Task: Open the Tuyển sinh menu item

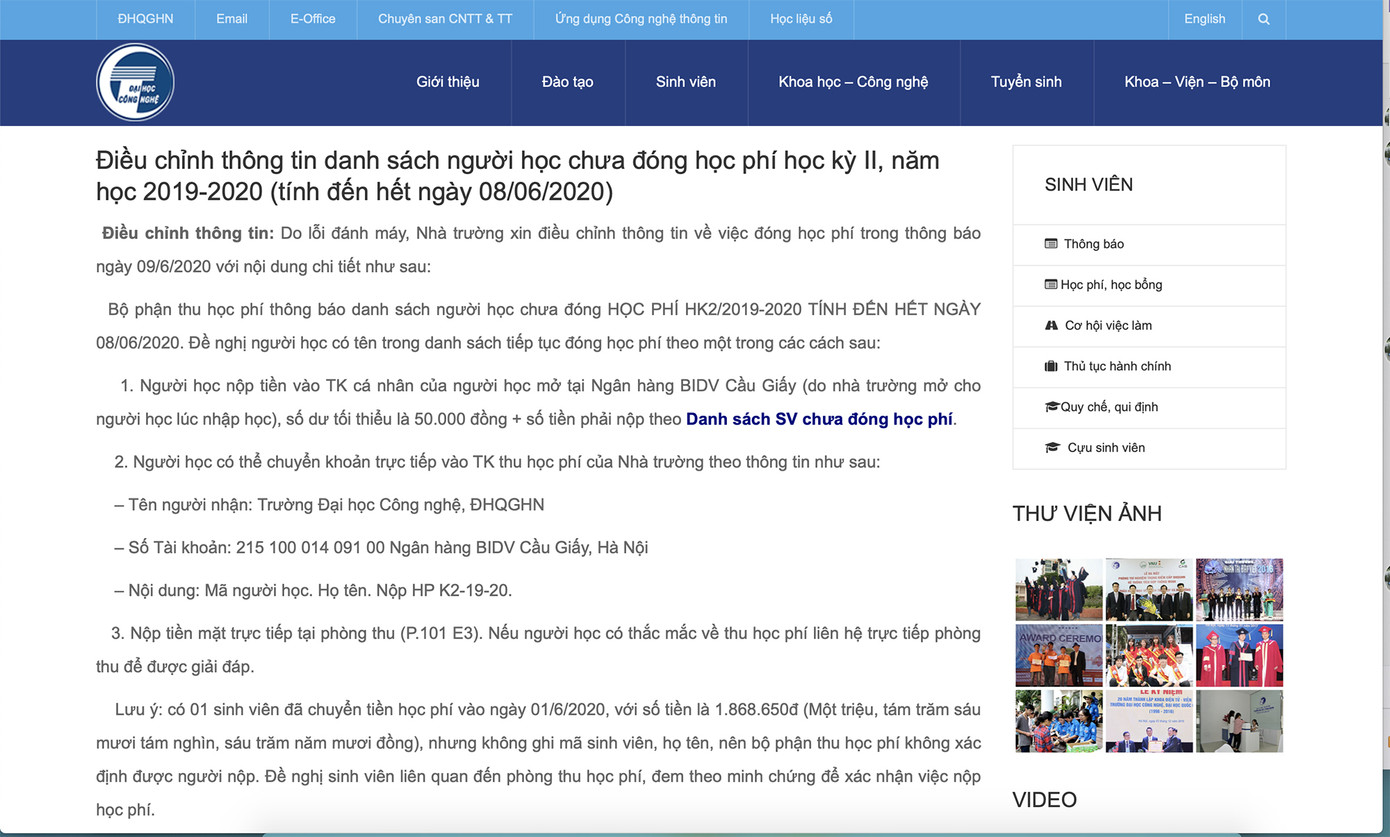Action: (1026, 82)
